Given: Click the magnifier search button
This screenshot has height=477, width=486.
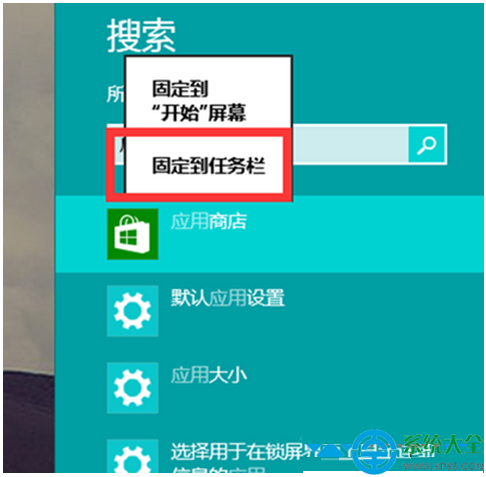Looking at the screenshot, I should click(427, 144).
